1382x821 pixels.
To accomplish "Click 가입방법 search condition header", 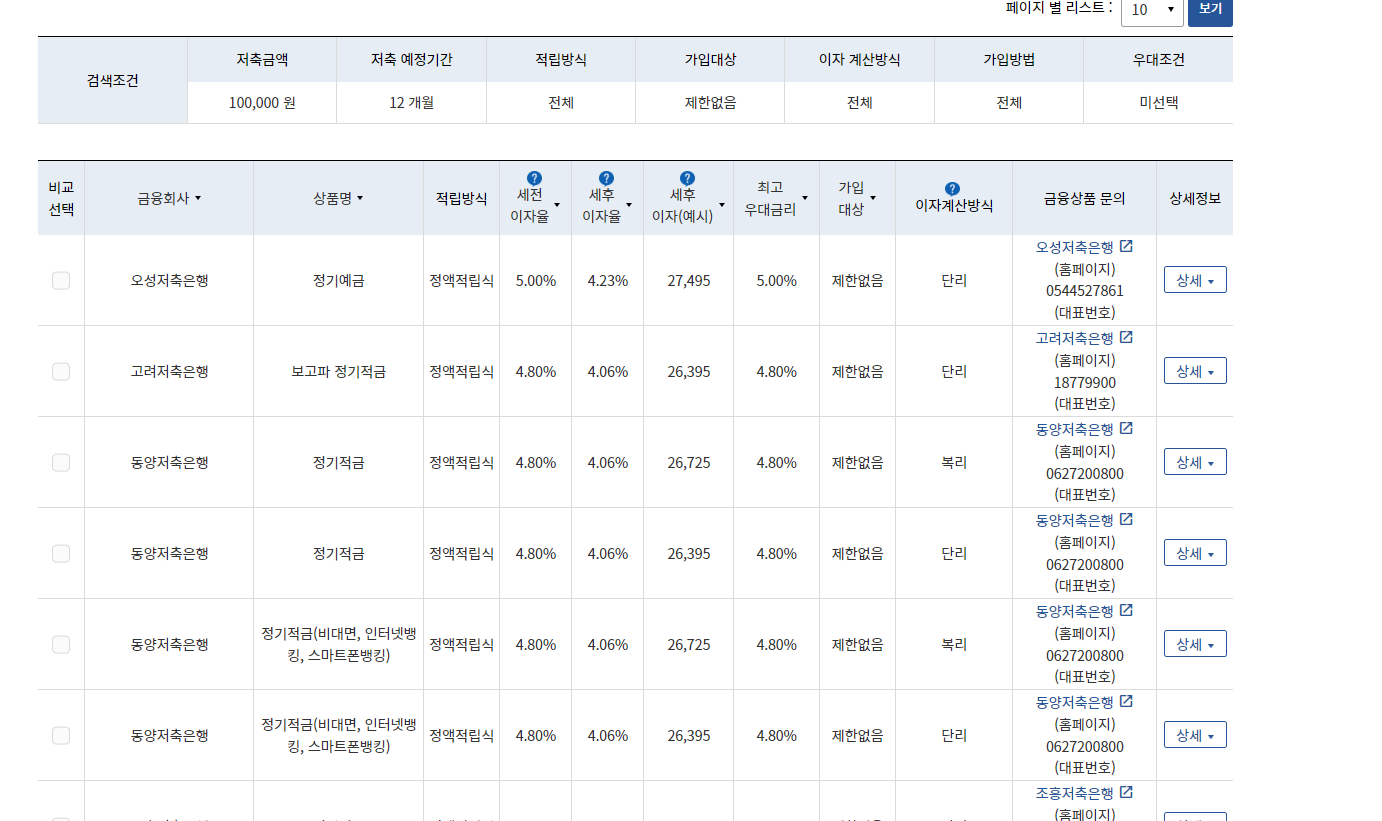I will (1009, 60).
